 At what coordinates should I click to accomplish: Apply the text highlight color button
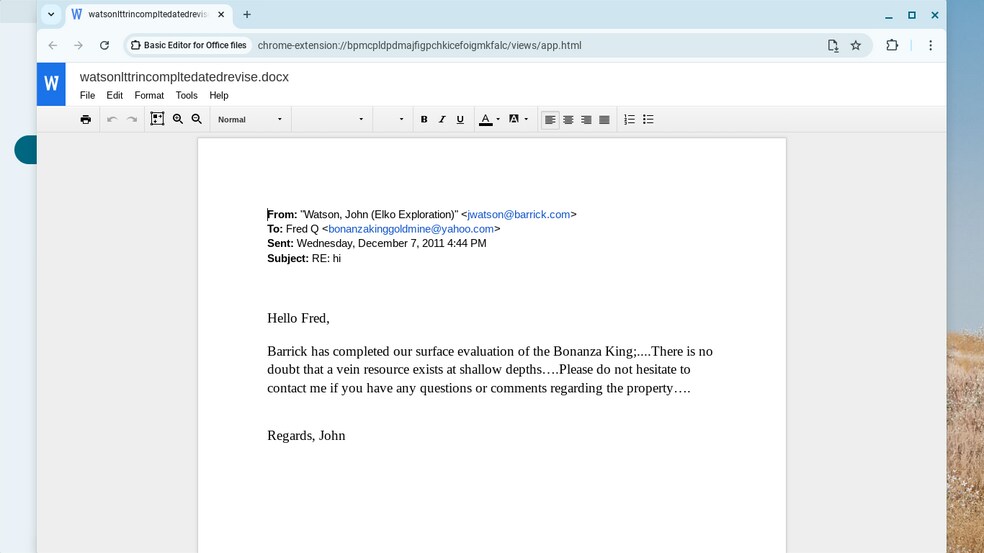(514, 119)
